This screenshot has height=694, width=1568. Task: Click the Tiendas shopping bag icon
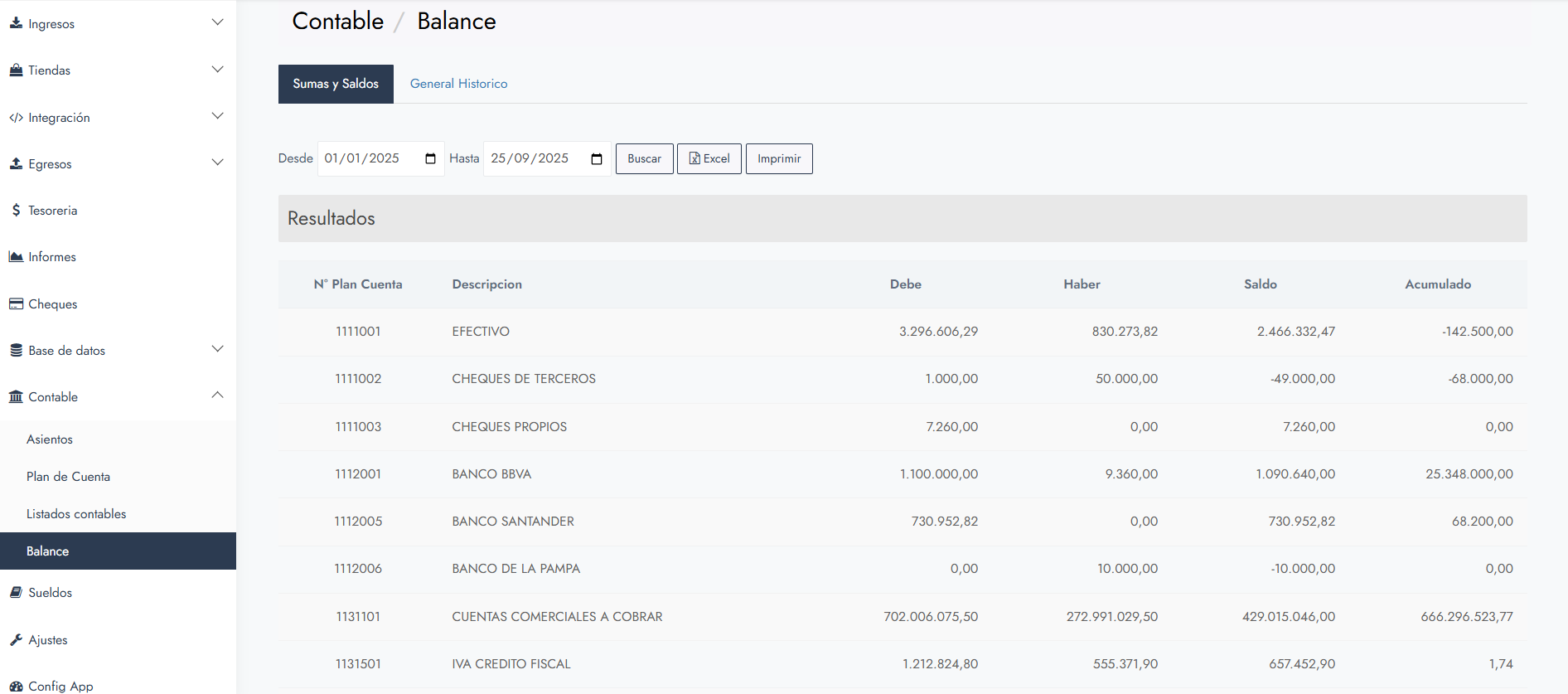click(16, 70)
